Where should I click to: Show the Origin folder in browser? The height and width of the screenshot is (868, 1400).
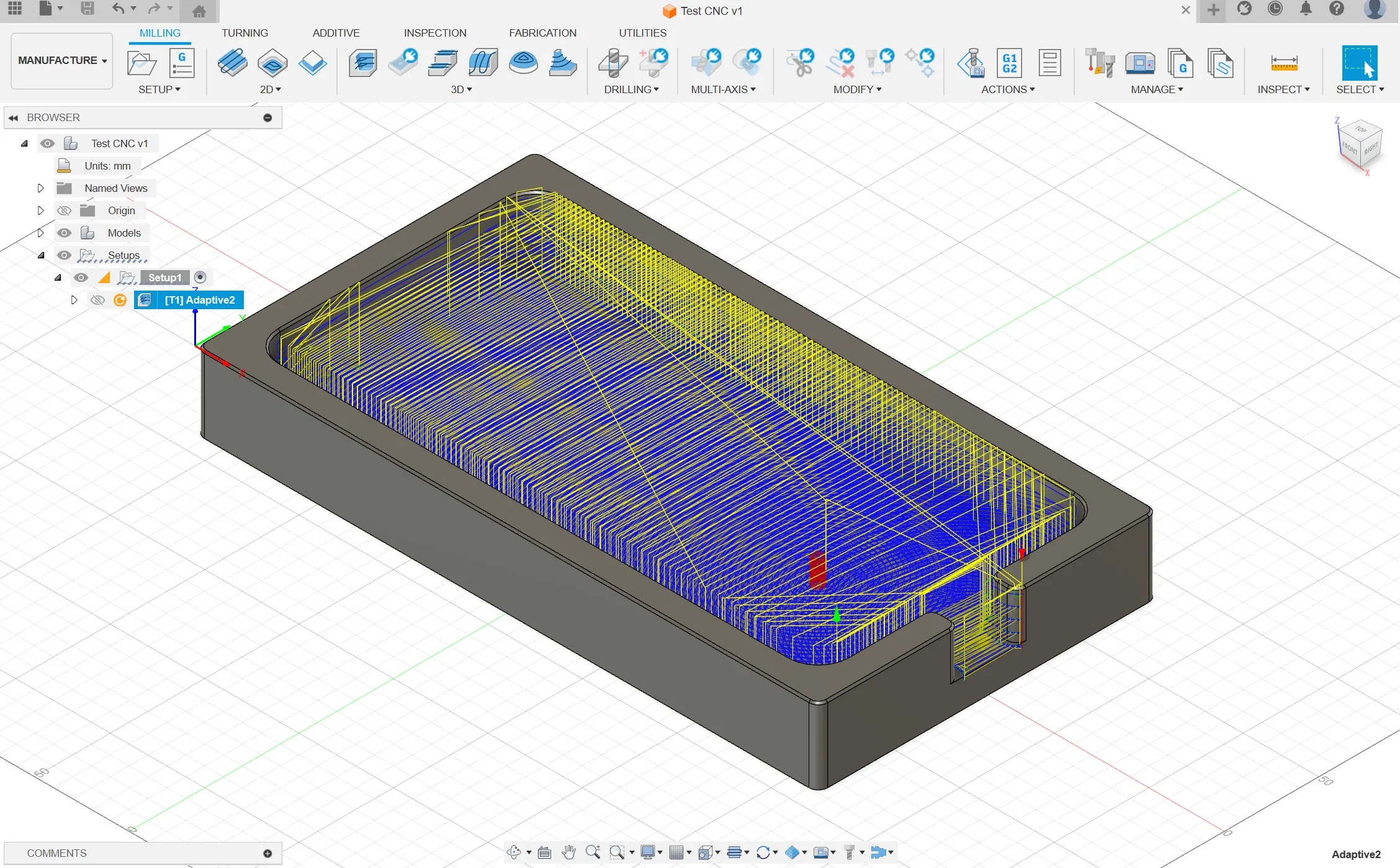pyautogui.click(x=64, y=210)
